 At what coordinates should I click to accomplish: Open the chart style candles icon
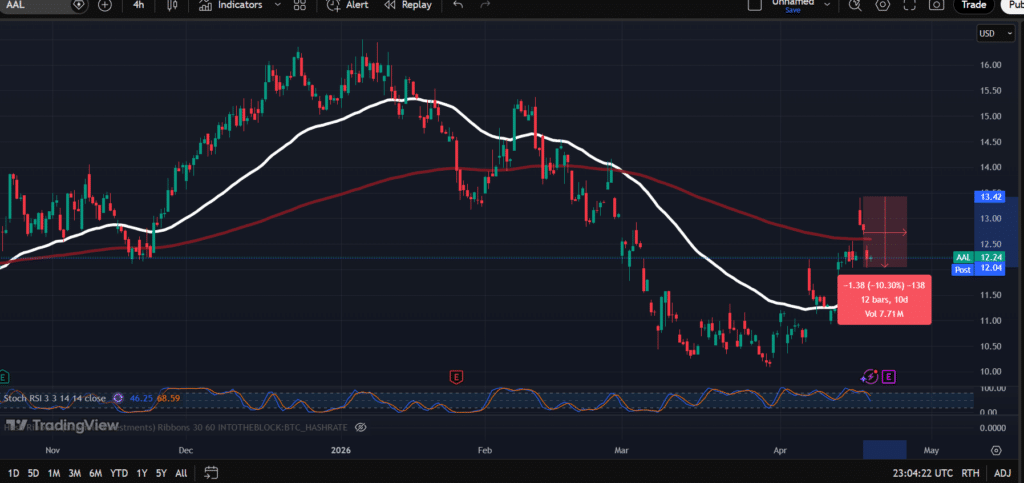(171, 5)
